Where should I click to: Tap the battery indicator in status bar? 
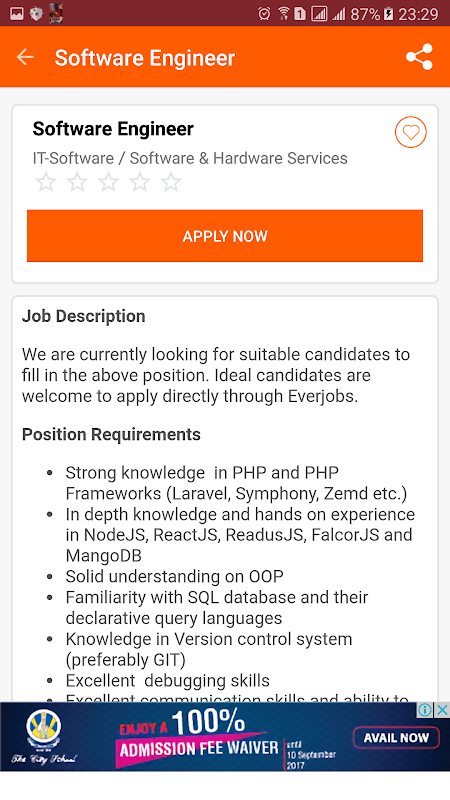coord(388,14)
